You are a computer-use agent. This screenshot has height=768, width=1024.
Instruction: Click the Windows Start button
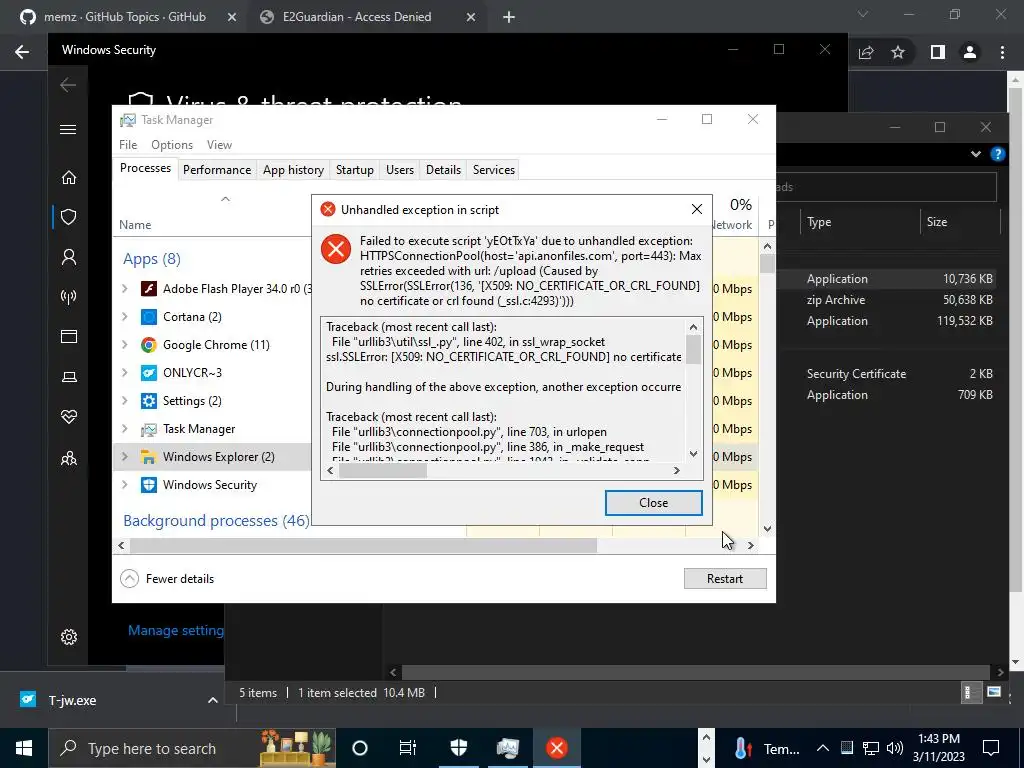(x=24, y=748)
